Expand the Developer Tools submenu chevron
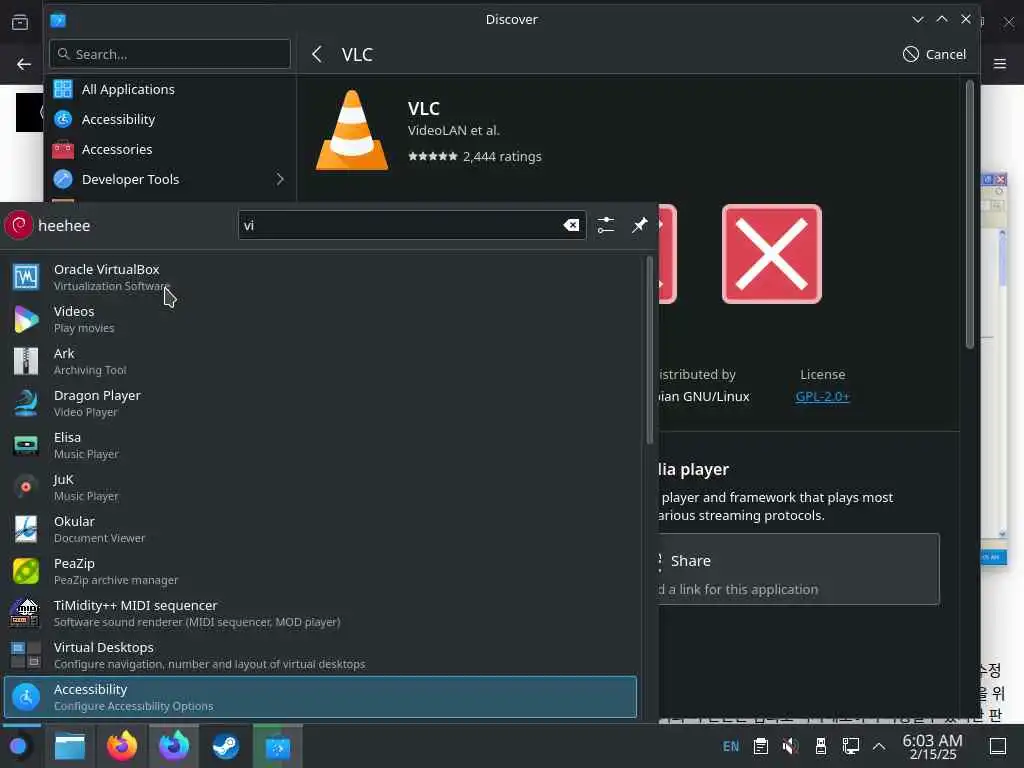1024x768 pixels. coord(280,179)
